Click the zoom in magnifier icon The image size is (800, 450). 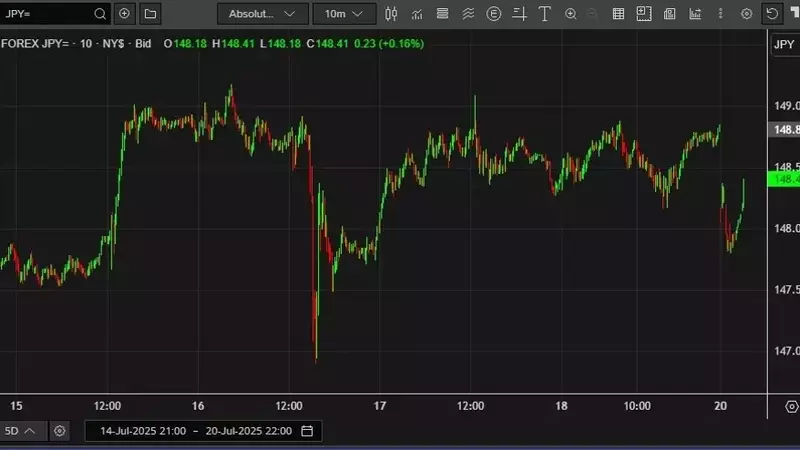571,14
